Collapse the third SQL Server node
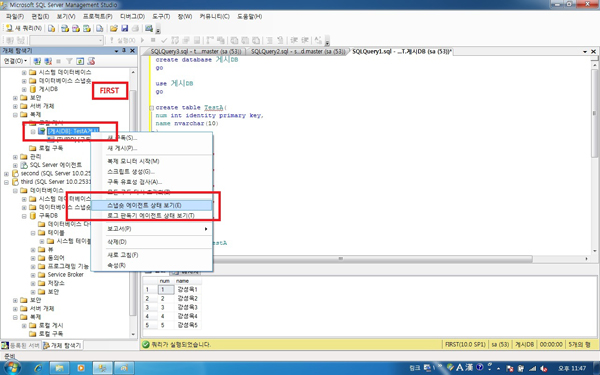Image resolution: width=600 pixels, height=375 pixels. click(6, 182)
